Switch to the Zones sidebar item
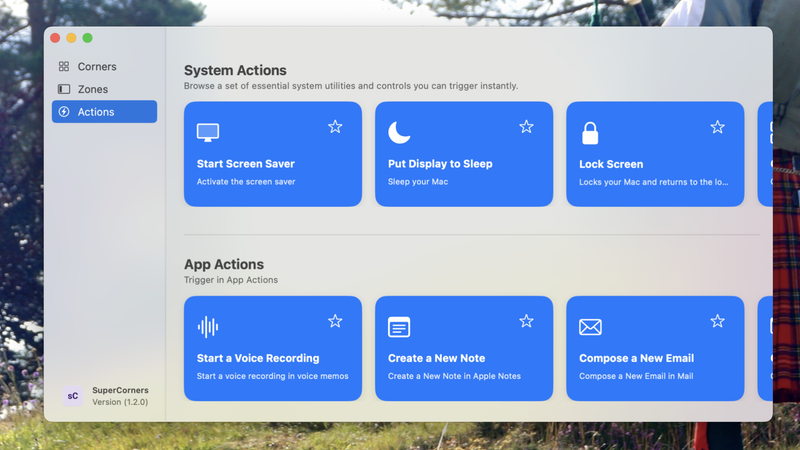Image resolution: width=800 pixels, height=450 pixels. coord(93,89)
